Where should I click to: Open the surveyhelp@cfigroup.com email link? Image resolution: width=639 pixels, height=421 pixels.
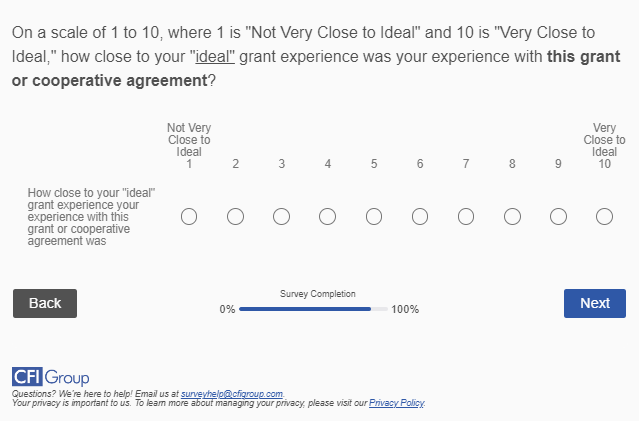point(232,395)
